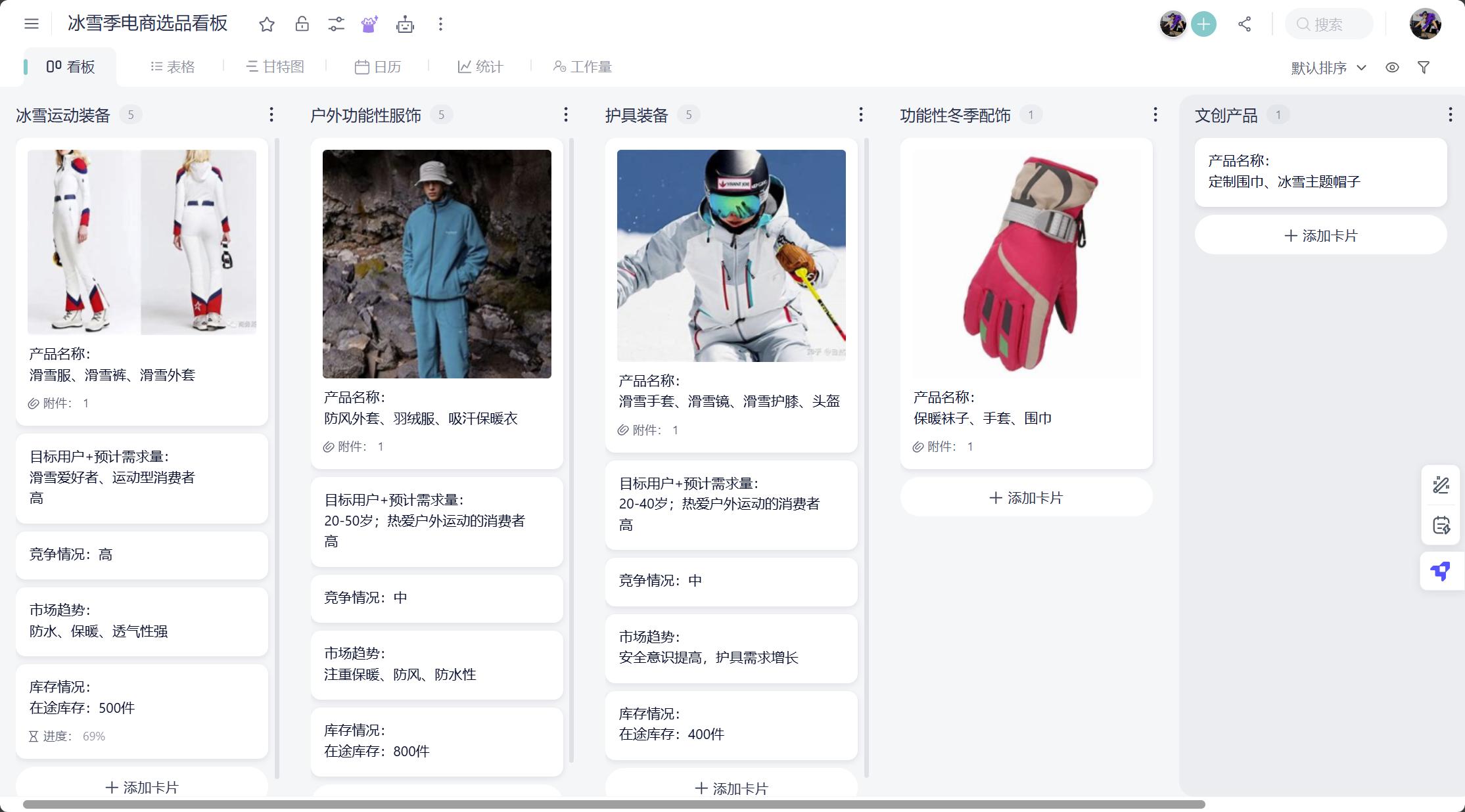
Task: Open the three-dot menu of 冰雪运动装备 column
Action: (x=271, y=114)
